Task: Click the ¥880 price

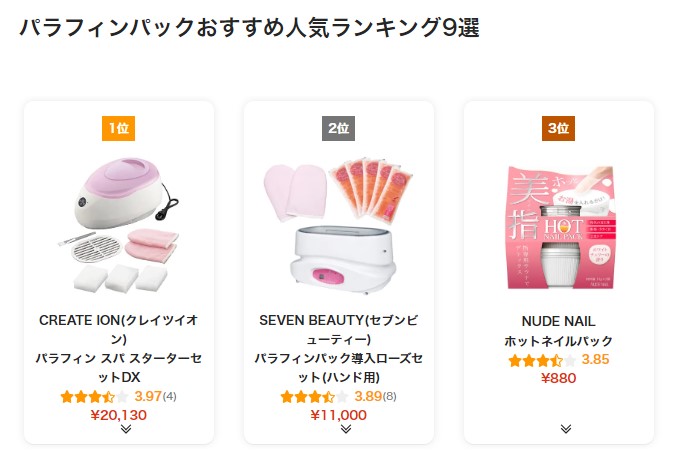Action: [x=558, y=378]
